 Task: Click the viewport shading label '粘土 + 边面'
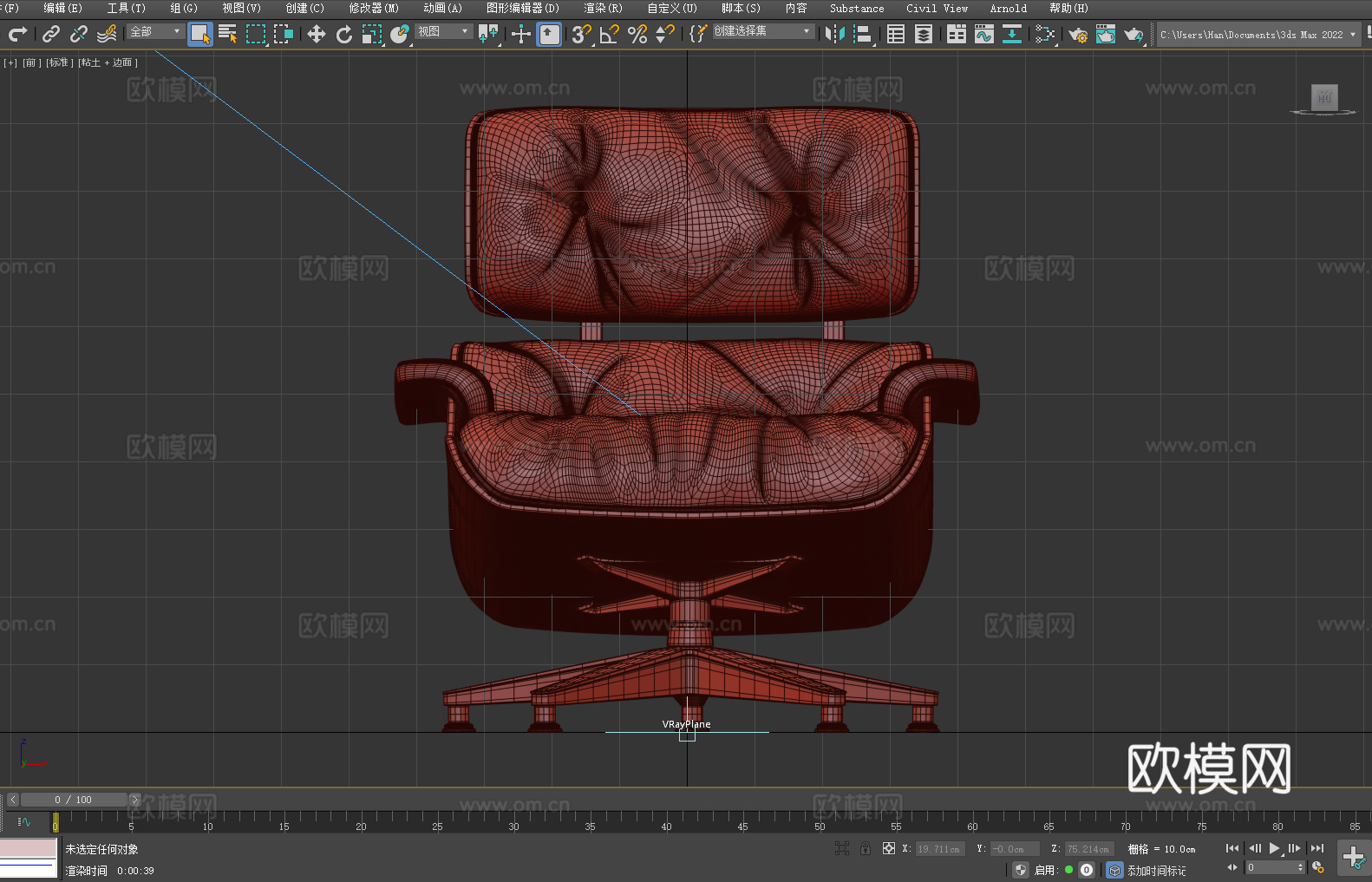pos(108,62)
